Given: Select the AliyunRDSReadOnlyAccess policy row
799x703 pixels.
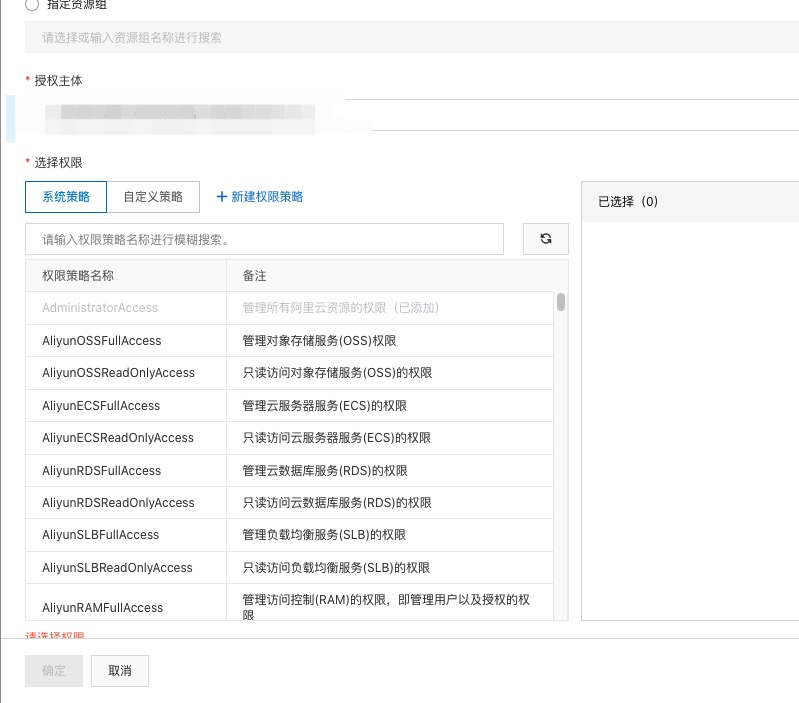Looking at the screenshot, I should (289, 503).
